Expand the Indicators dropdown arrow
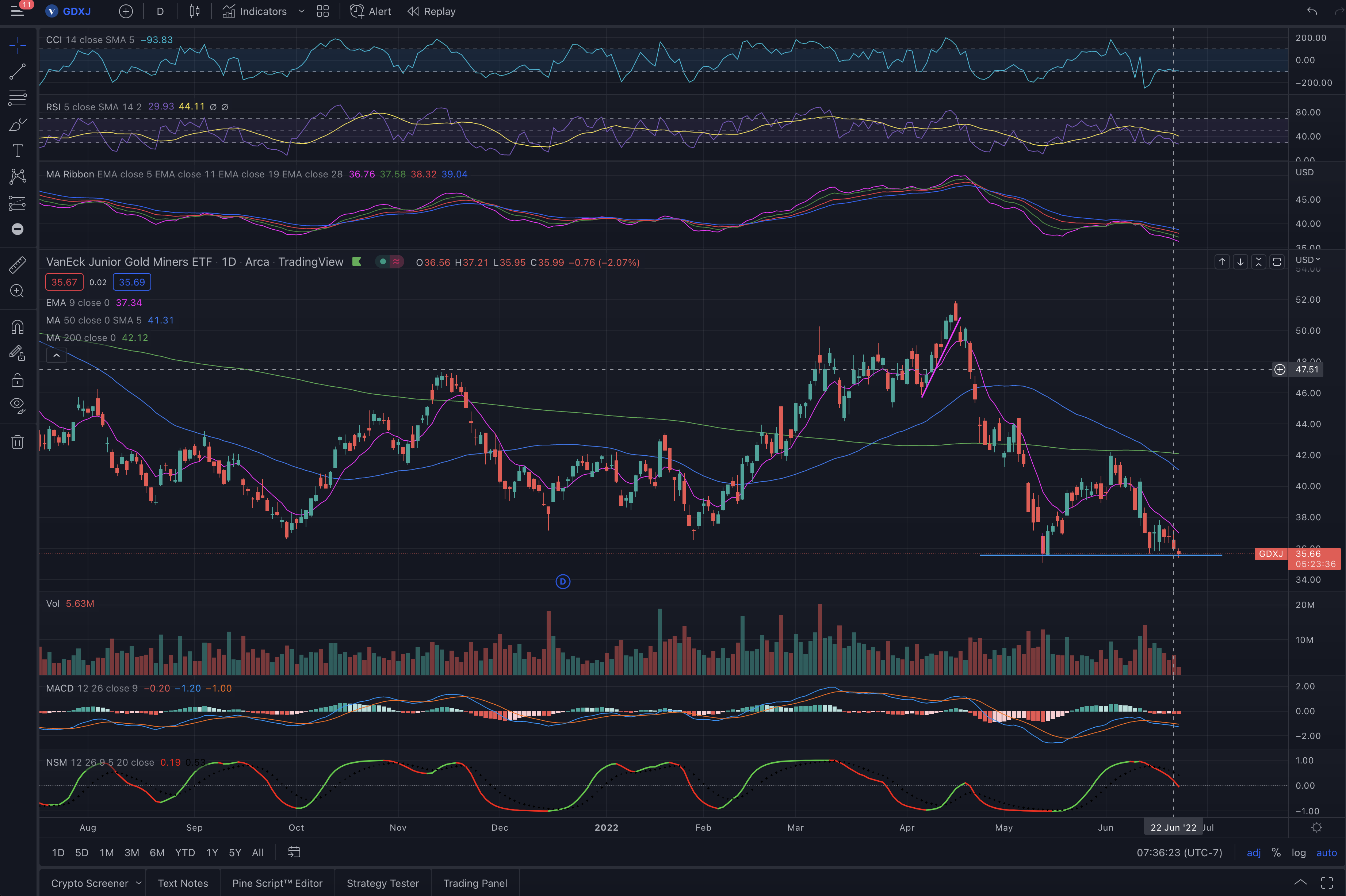1346x896 pixels. [x=302, y=11]
